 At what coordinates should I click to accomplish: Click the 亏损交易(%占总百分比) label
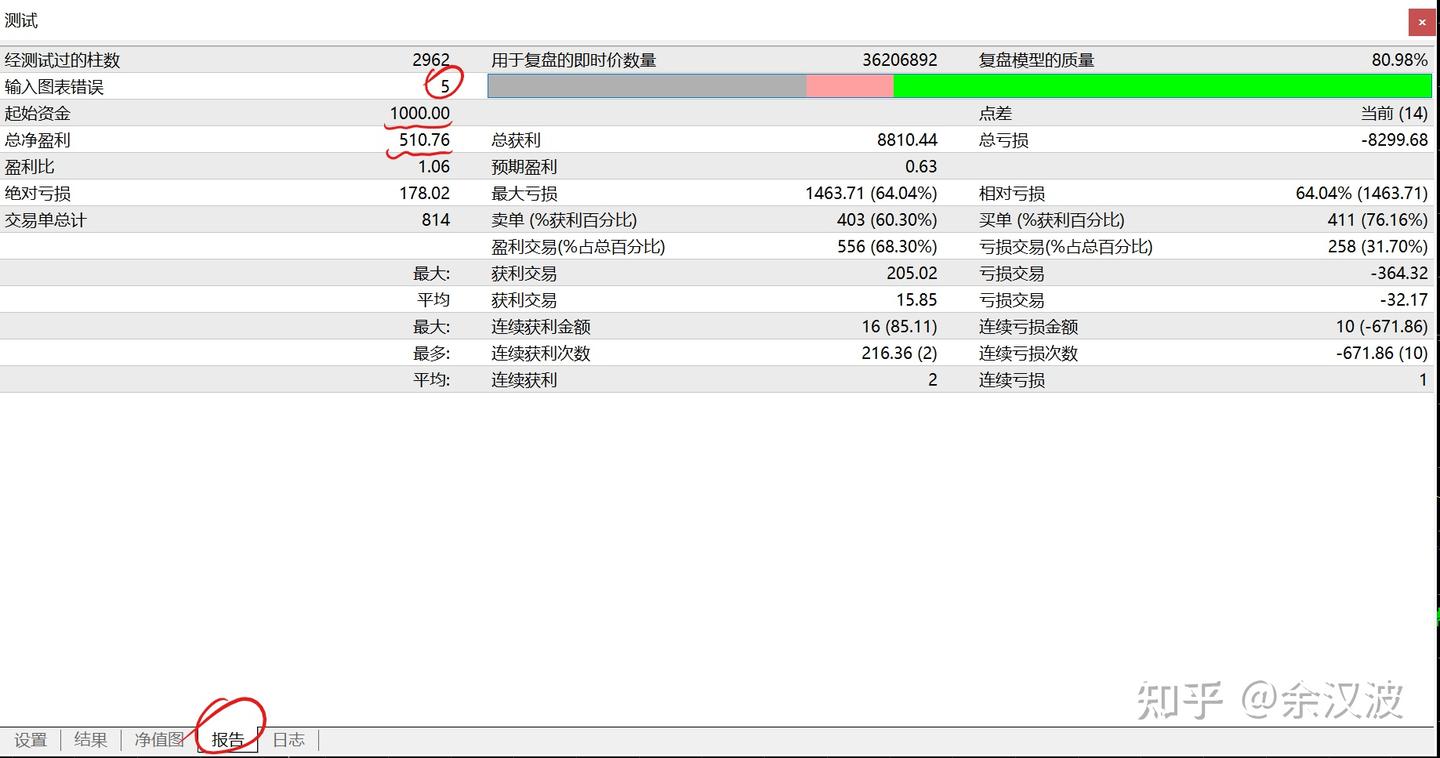(1065, 247)
